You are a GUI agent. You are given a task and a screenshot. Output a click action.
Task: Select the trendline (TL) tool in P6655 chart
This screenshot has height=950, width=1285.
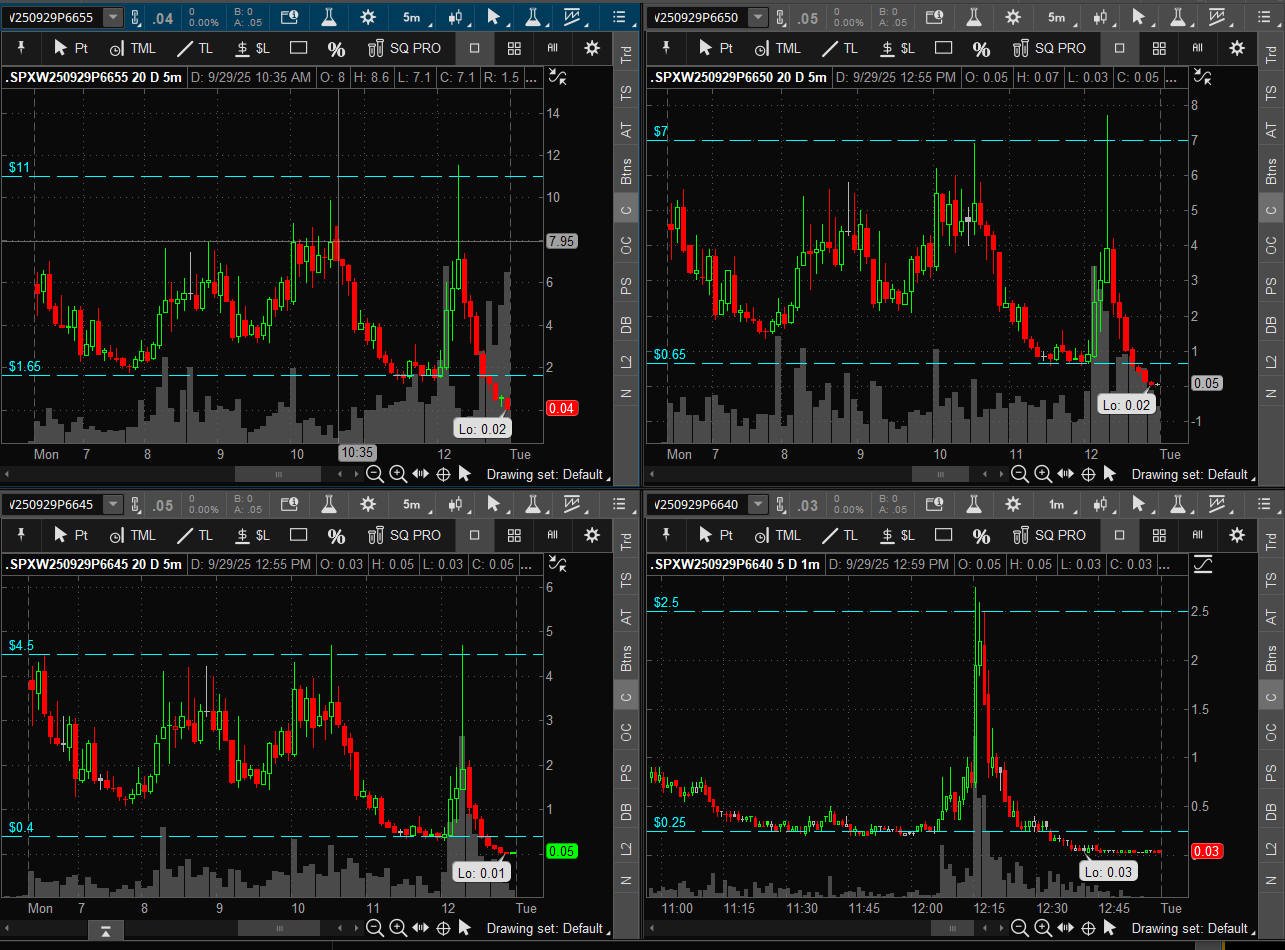pyautogui.click(x=194, y=48)
